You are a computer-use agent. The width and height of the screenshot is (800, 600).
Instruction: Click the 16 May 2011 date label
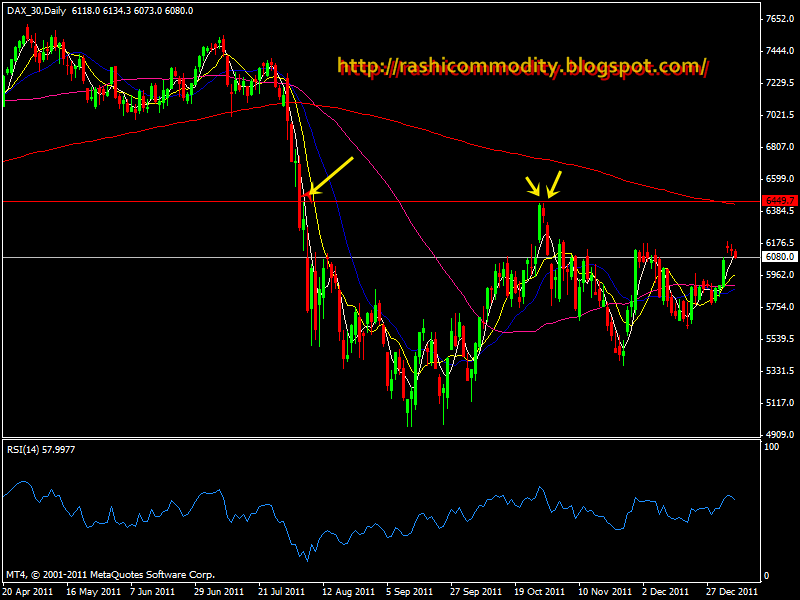tap(93, 592)
